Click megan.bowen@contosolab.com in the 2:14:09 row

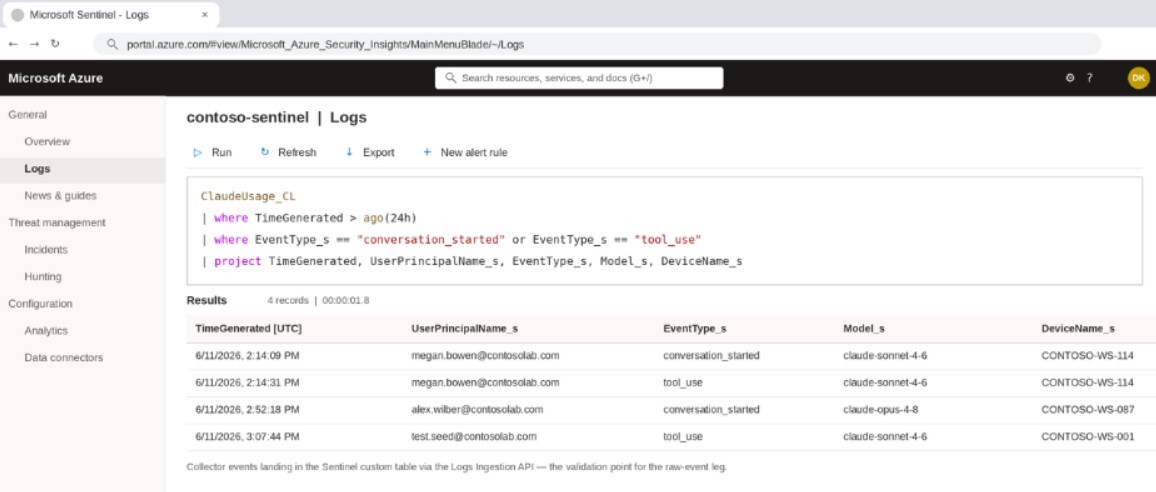[485, 356]
